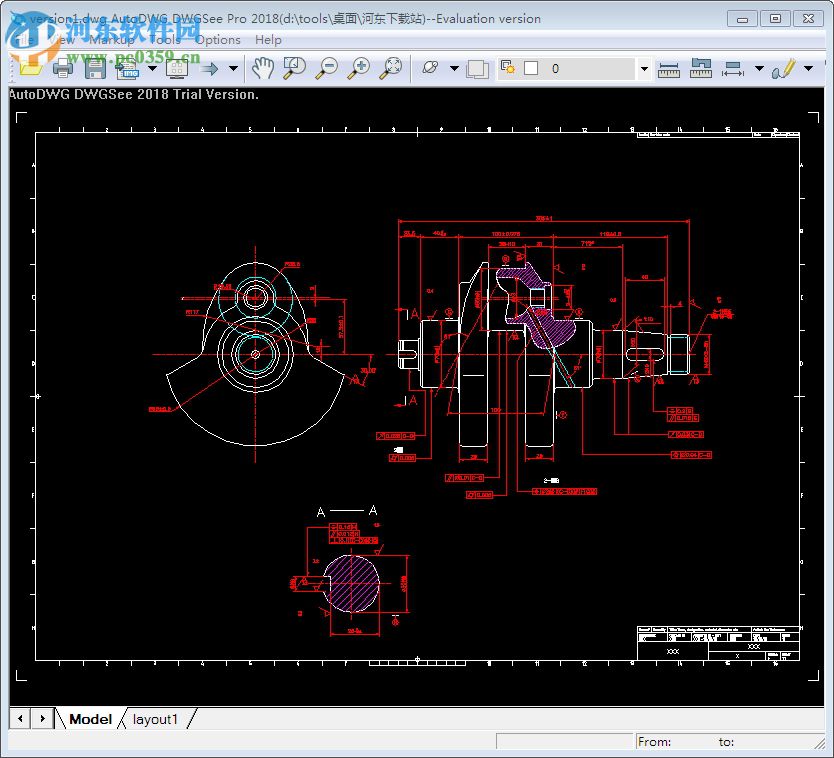Select the Pan hand tool
The image size is (834, 758).
point(262,68)
